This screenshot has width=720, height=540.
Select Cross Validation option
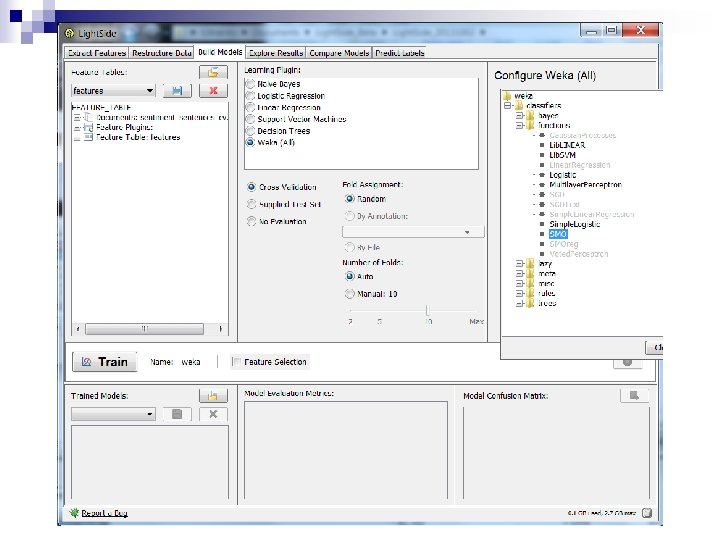(252, 187)
